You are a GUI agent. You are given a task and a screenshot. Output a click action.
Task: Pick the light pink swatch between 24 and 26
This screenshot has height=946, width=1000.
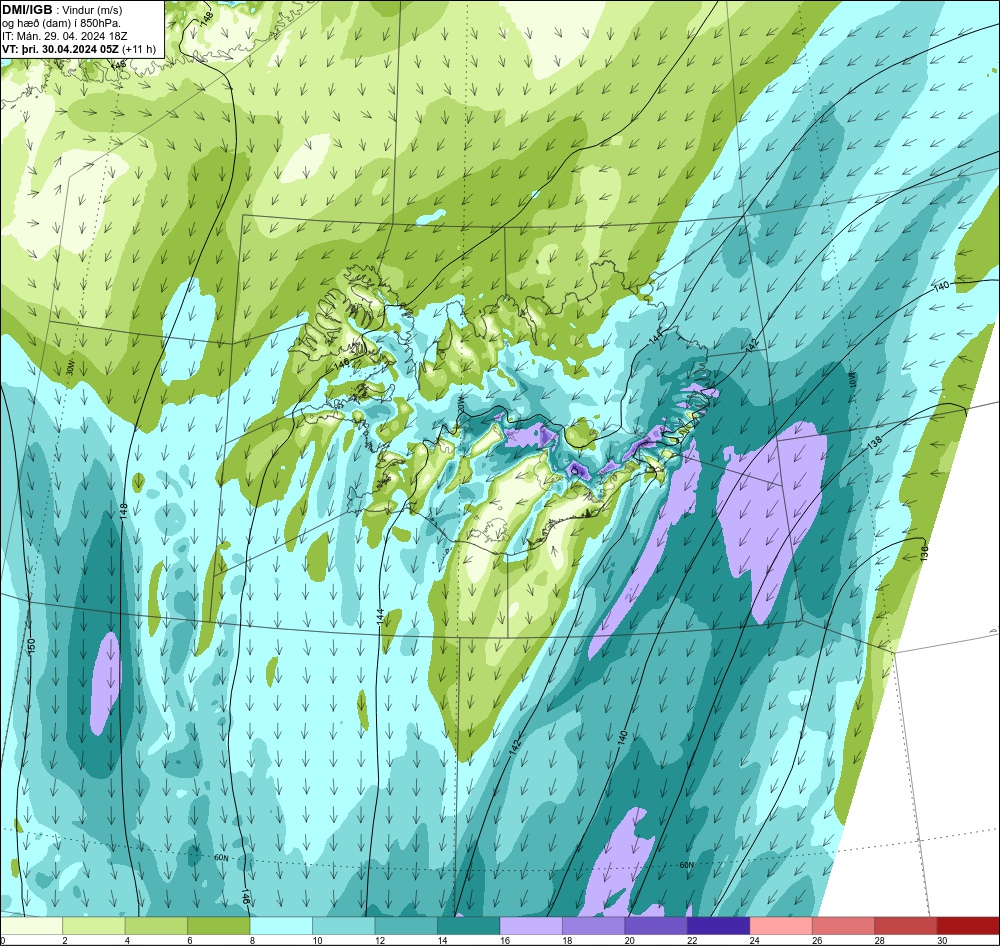781,925
